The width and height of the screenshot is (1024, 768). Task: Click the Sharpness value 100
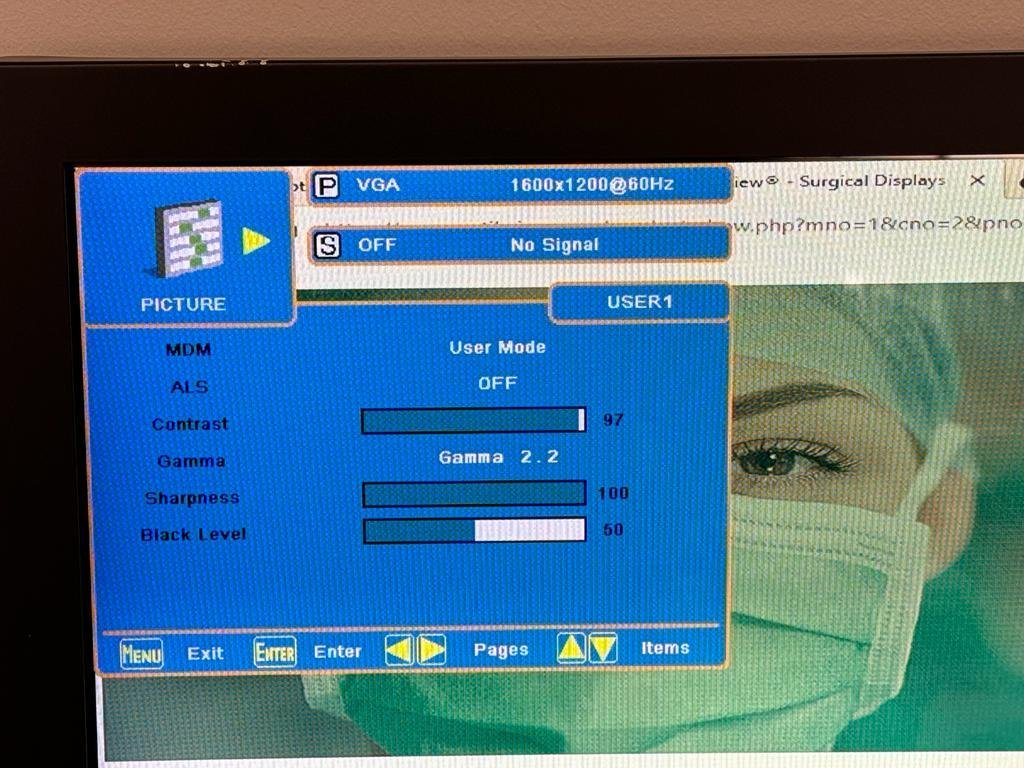[613, 493]
